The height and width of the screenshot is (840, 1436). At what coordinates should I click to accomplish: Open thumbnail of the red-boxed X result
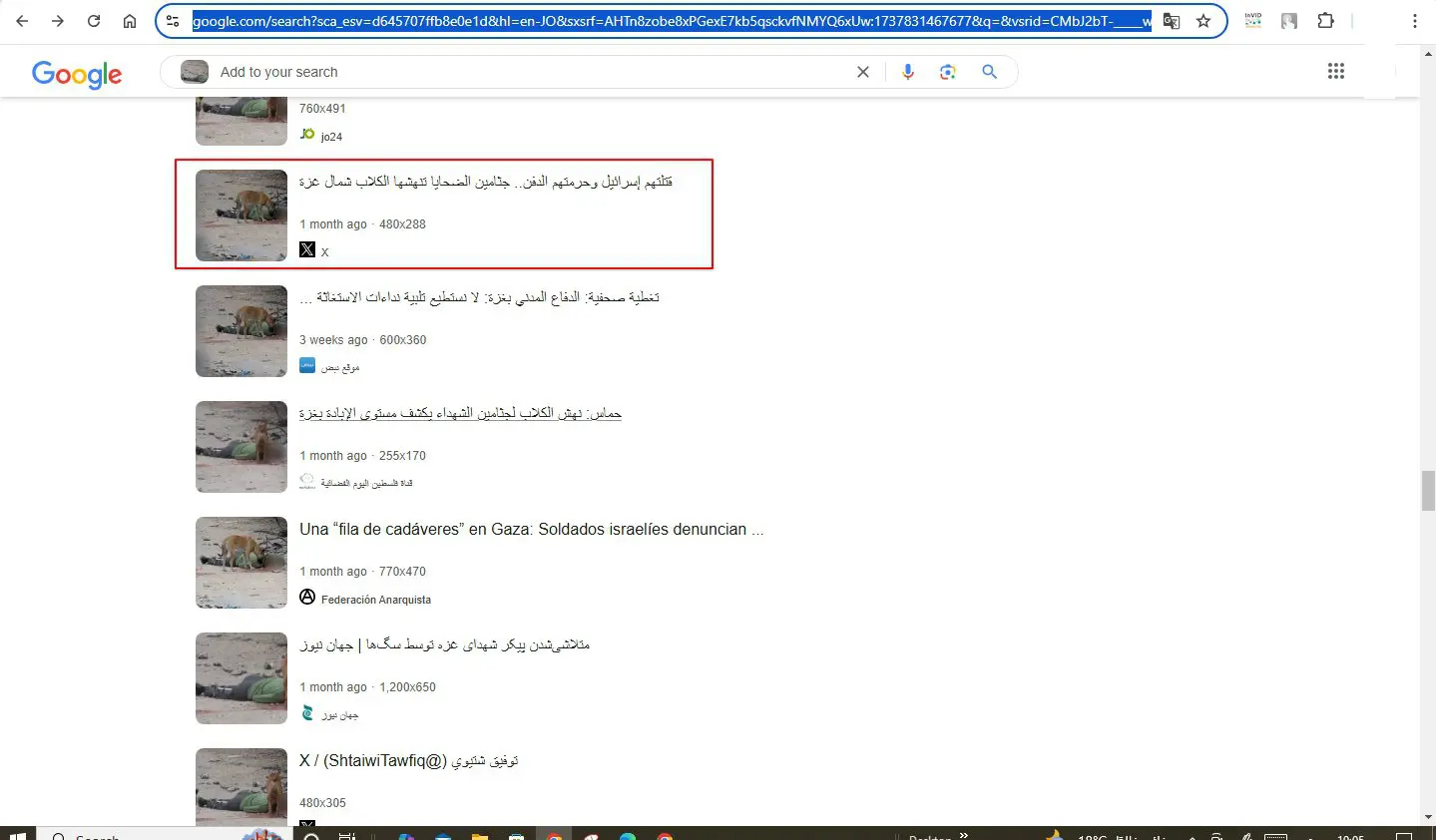pyautogui.click(x=241, y=215)
